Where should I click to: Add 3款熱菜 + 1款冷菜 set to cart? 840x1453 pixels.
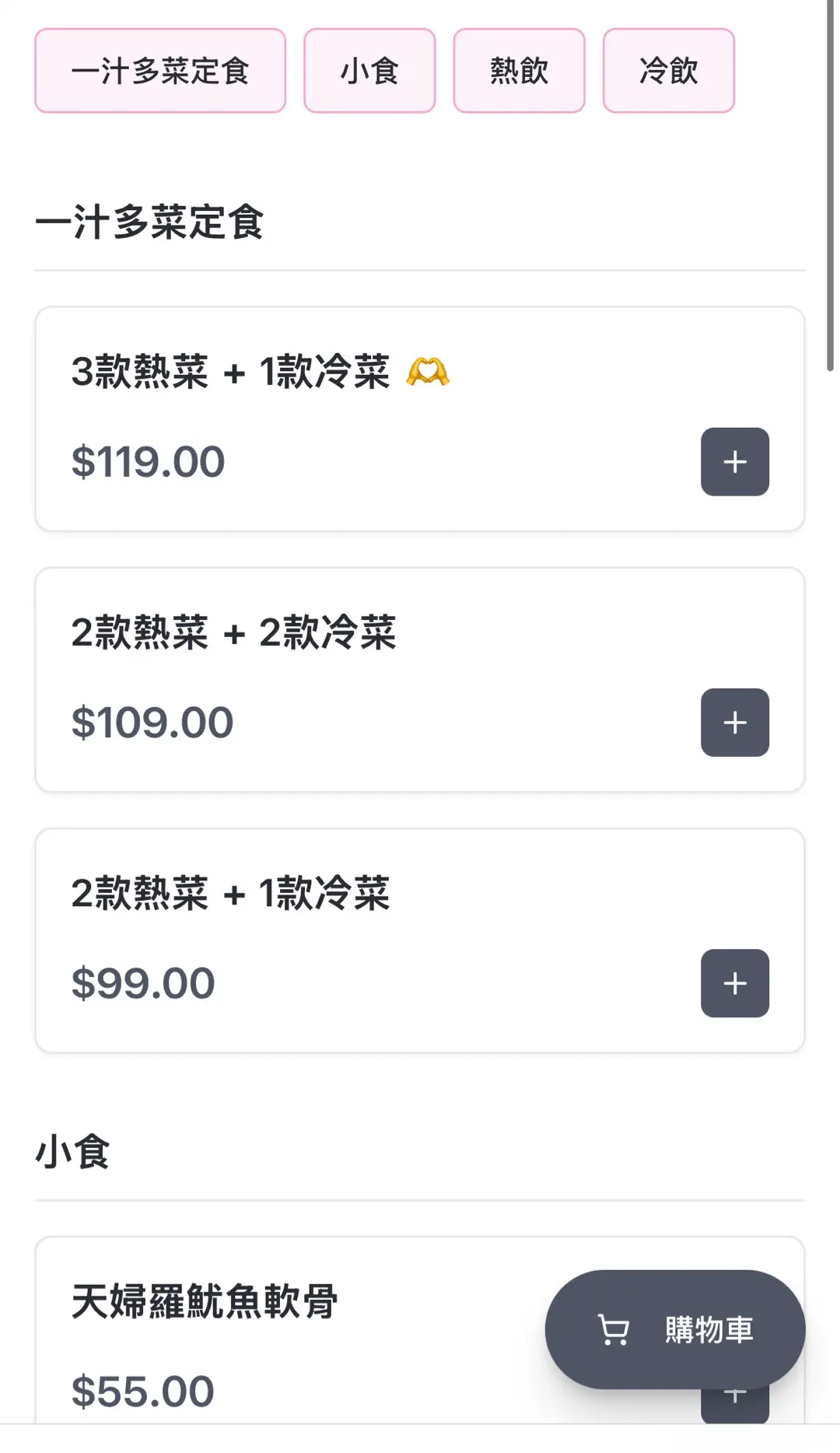pos(734,461)
